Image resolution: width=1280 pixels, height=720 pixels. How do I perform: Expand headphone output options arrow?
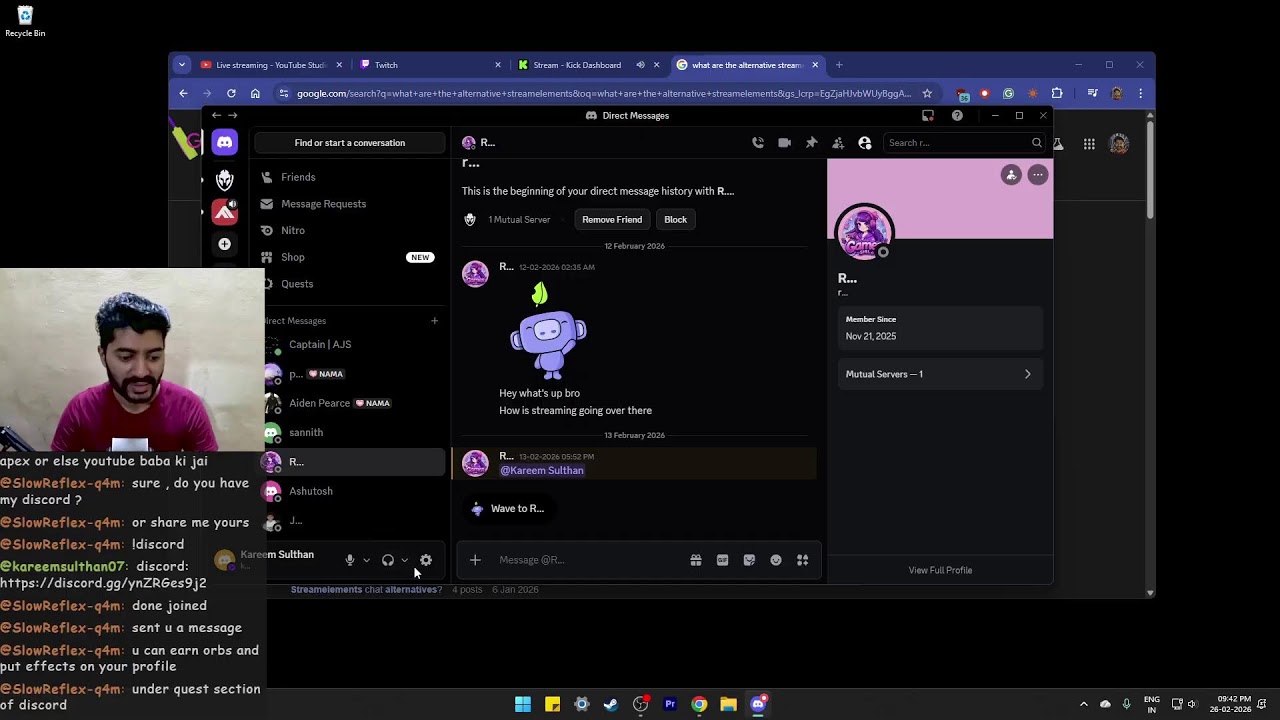404,560
